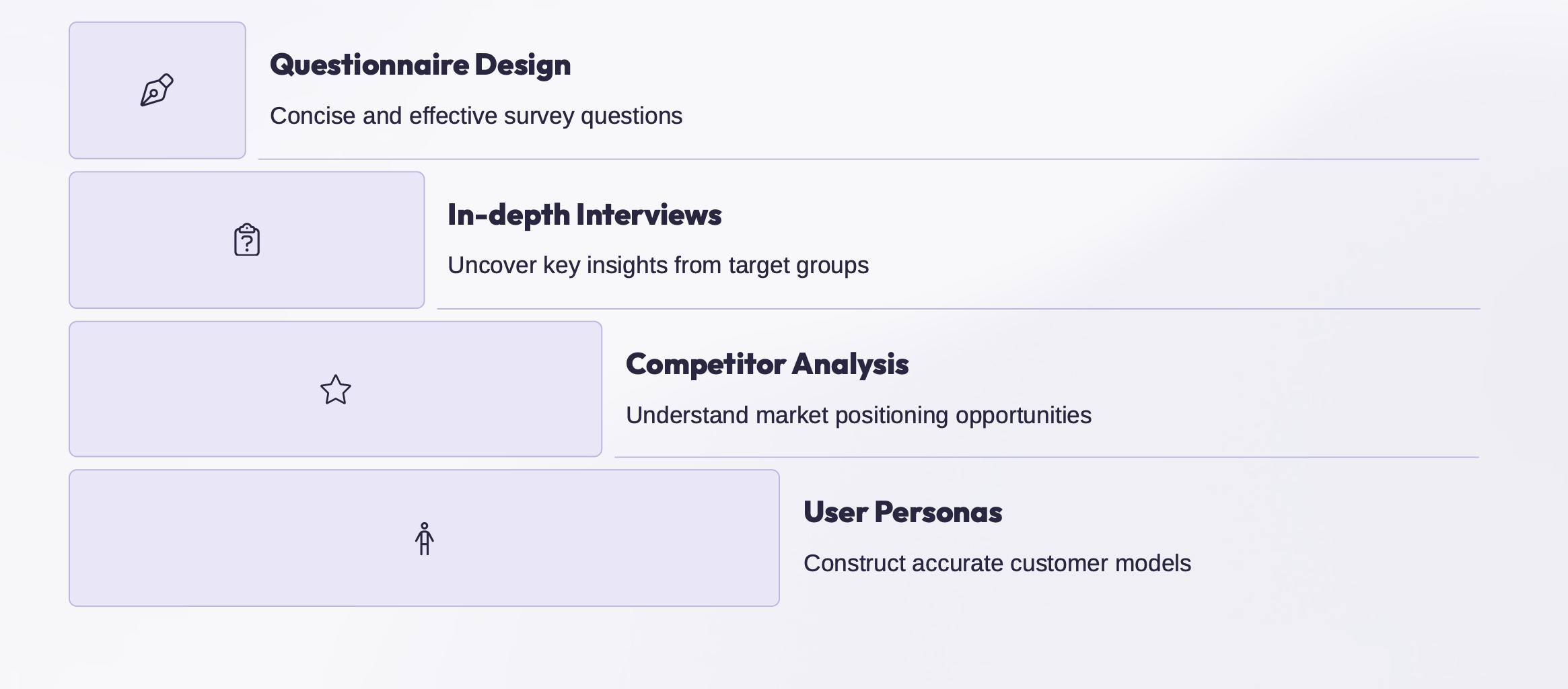This screenshot has width=1568, height=689.
Task: Click 'Understand market positioning opportunities' text
Action: (x=859, y=416)
